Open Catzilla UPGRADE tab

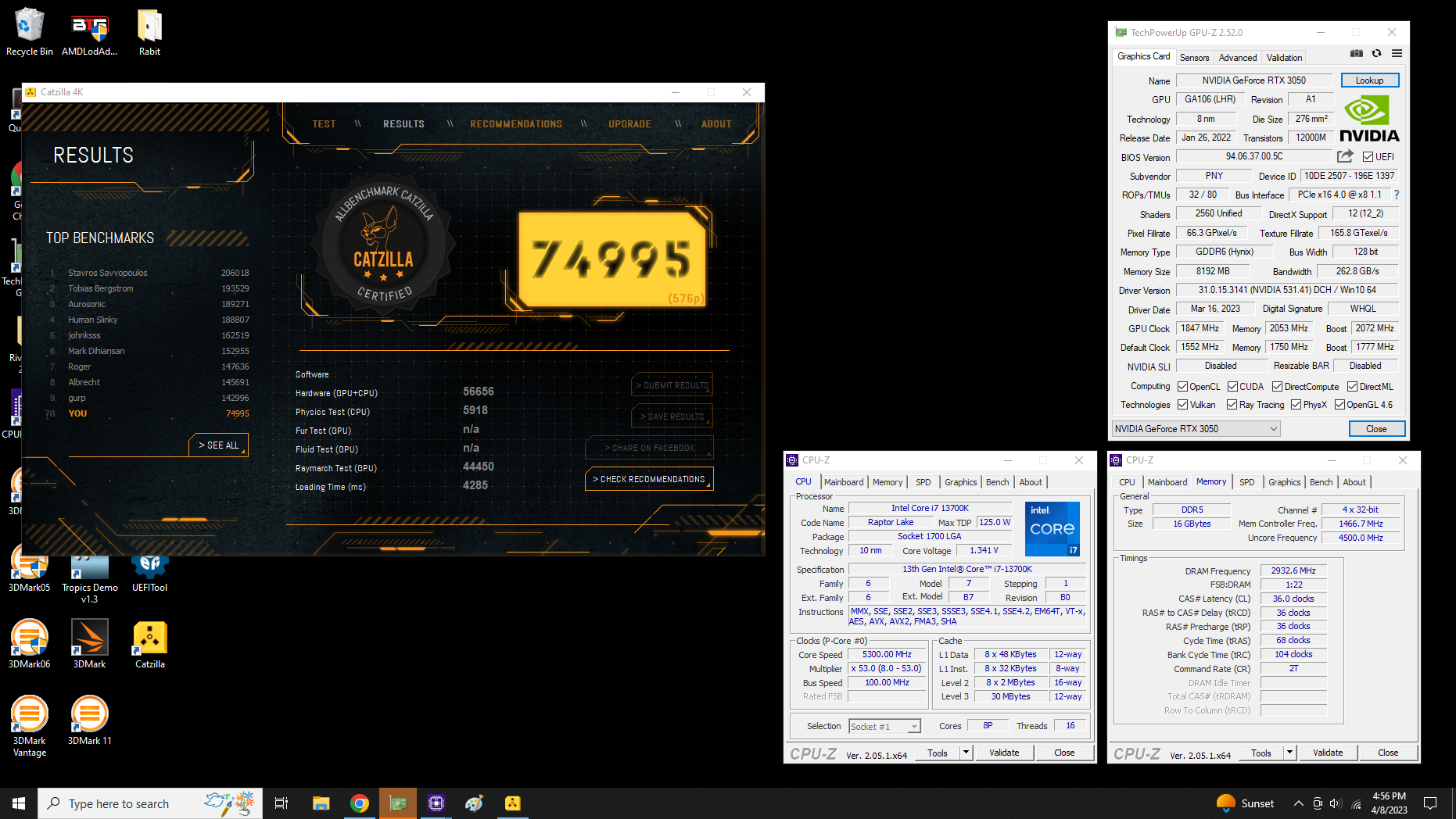pos(629,124)
